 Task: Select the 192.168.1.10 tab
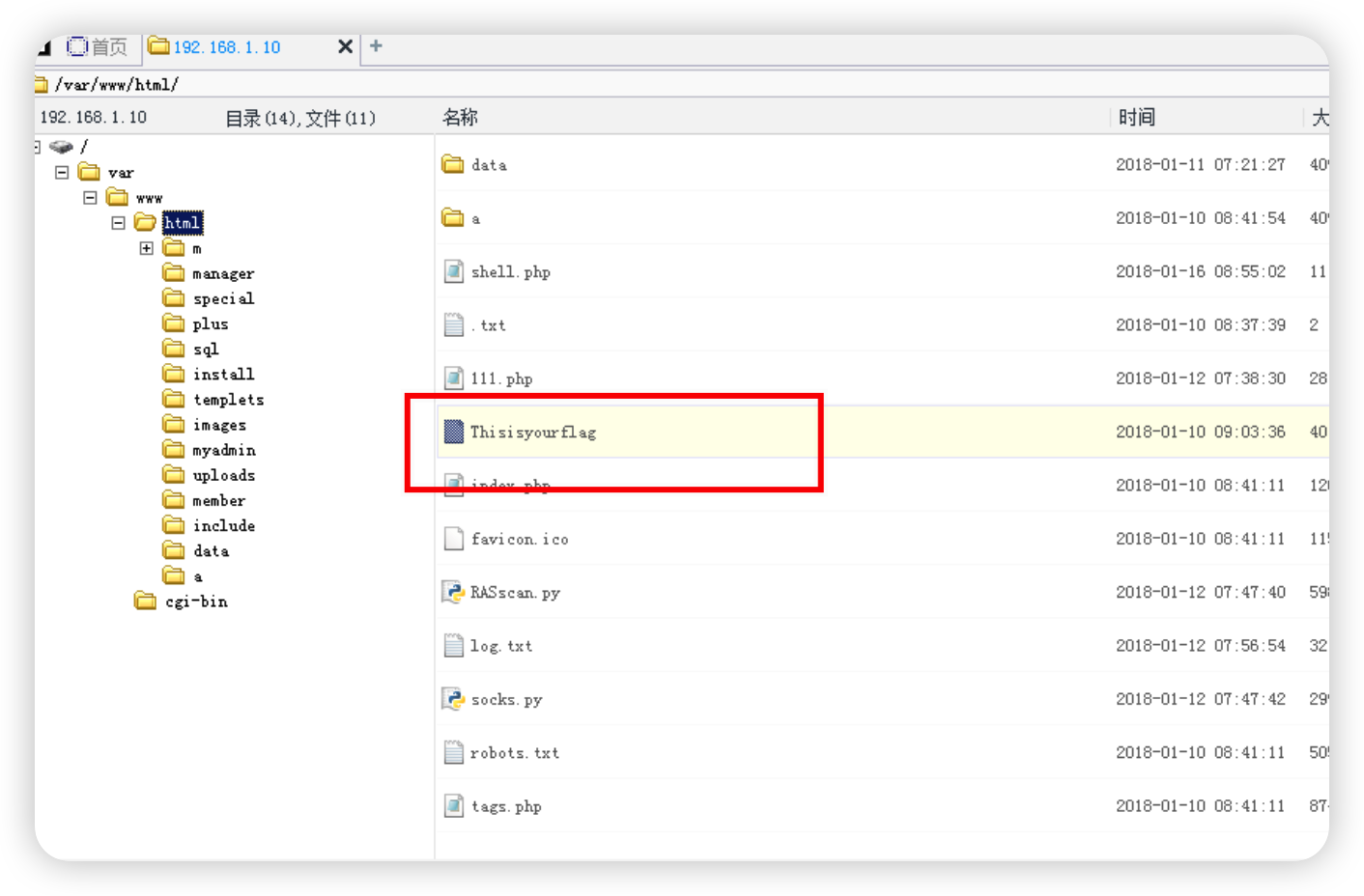tap(226, 47)
